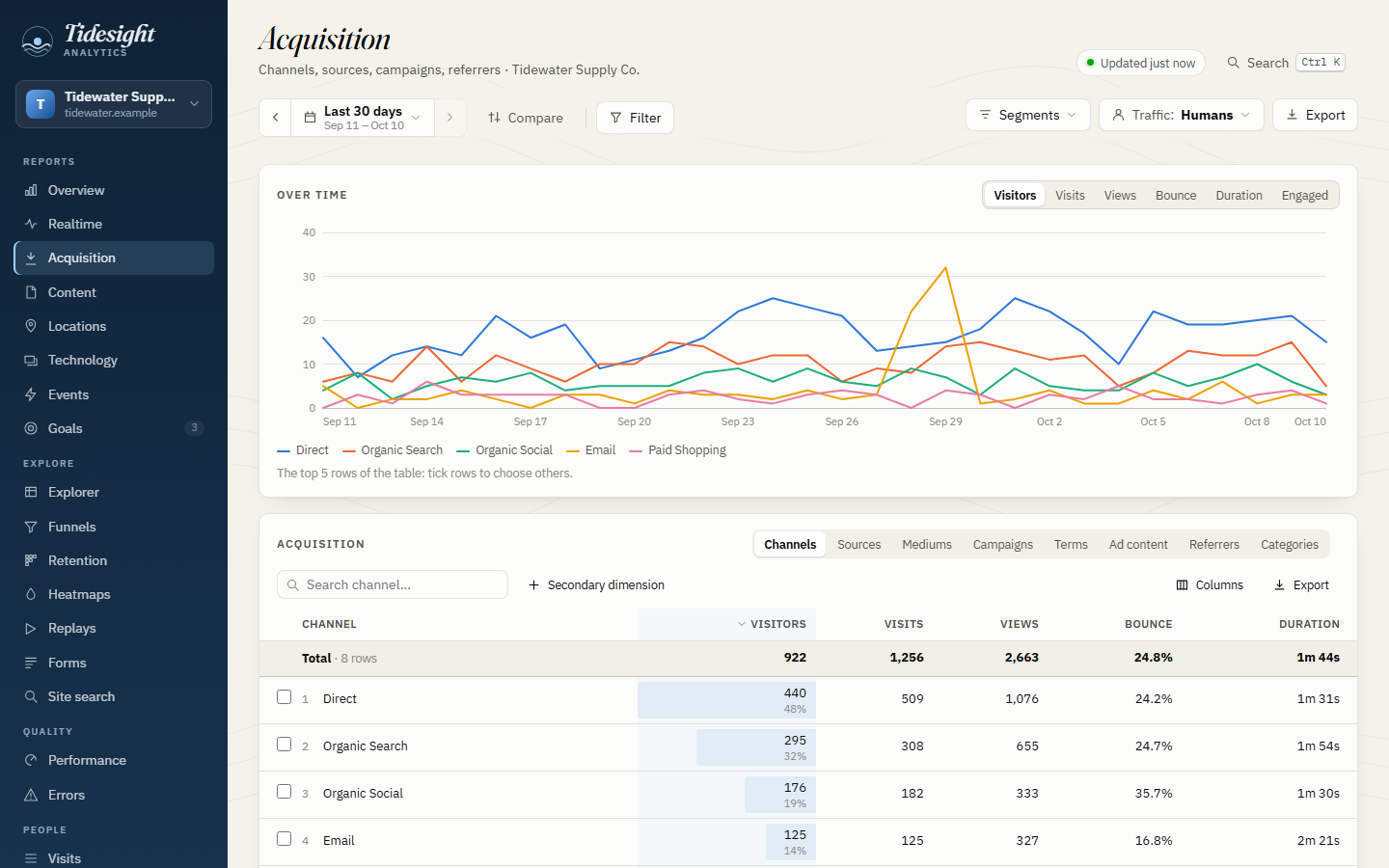Click the Goals target icon
Screen dimensions: 1389x868
point(31,428)
